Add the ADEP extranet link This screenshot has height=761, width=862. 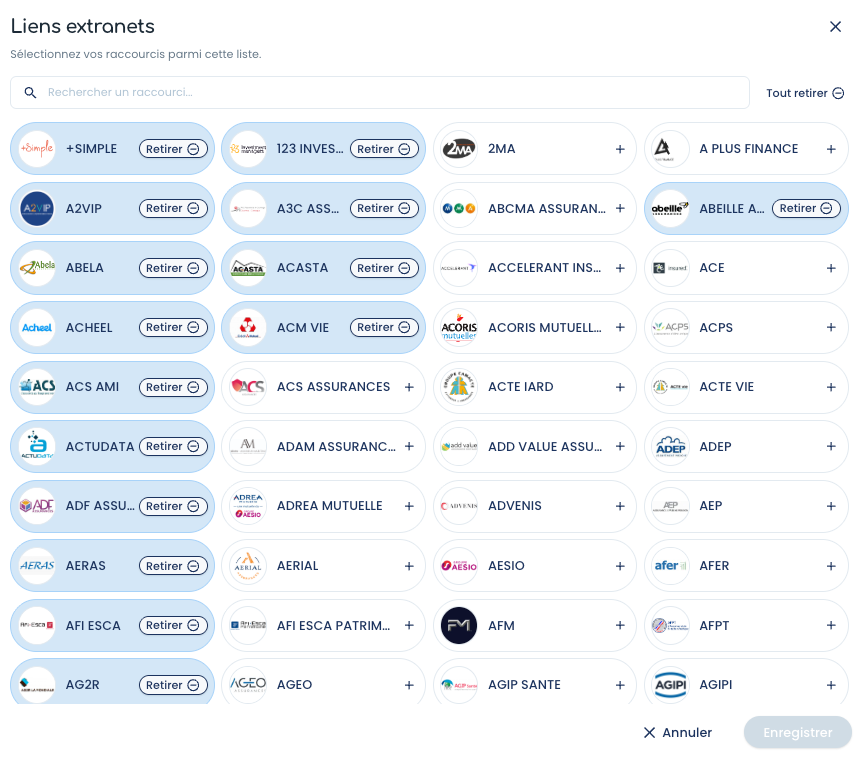point(831,446)
